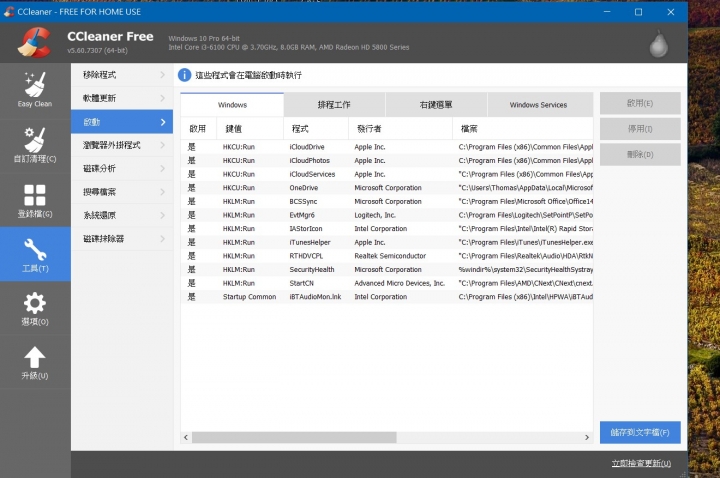Open 軟體更新 software updater item
The image size is (720, 478).
(122, 98)
